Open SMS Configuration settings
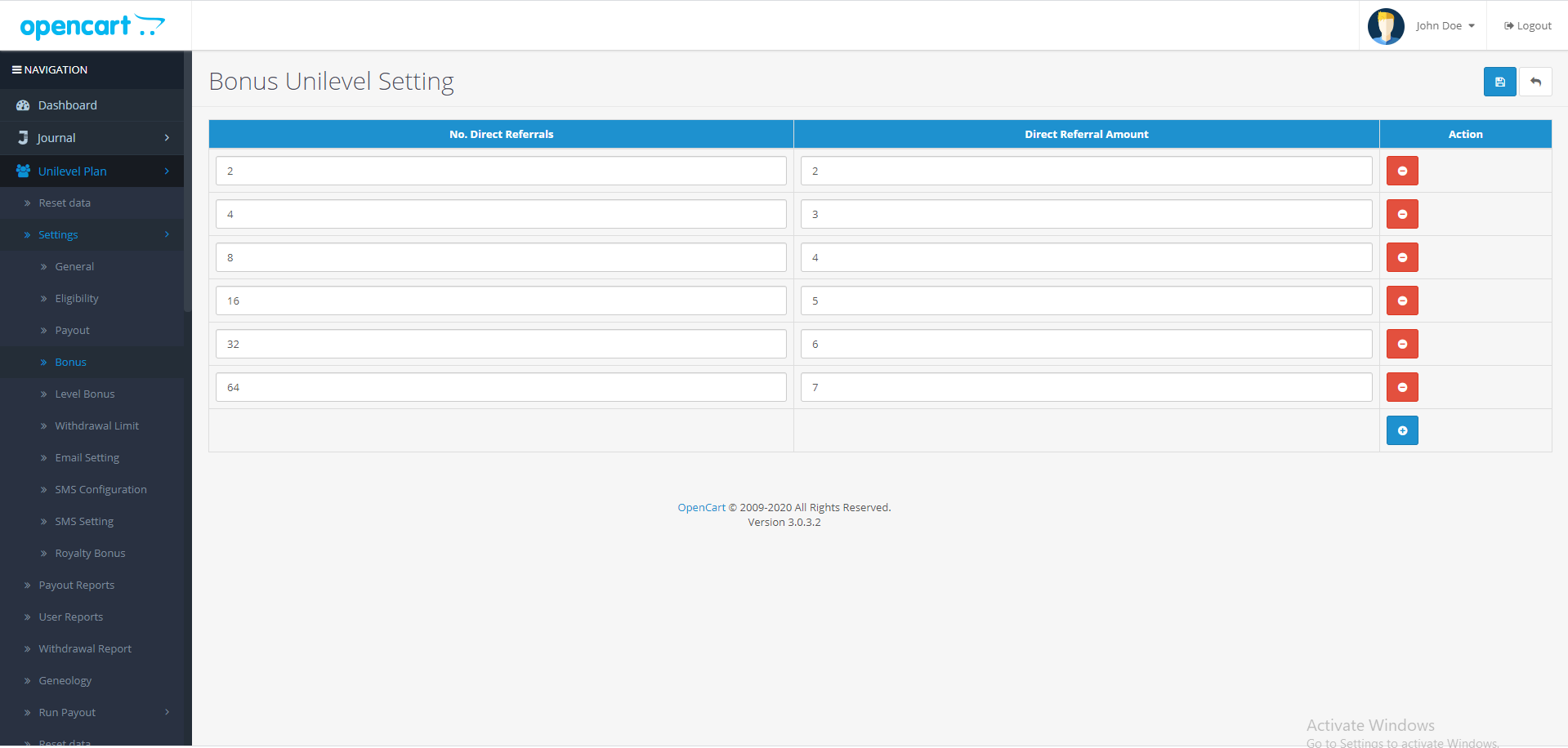The width and height of the screenshot is (1568, 748). [x=101, y=489]
